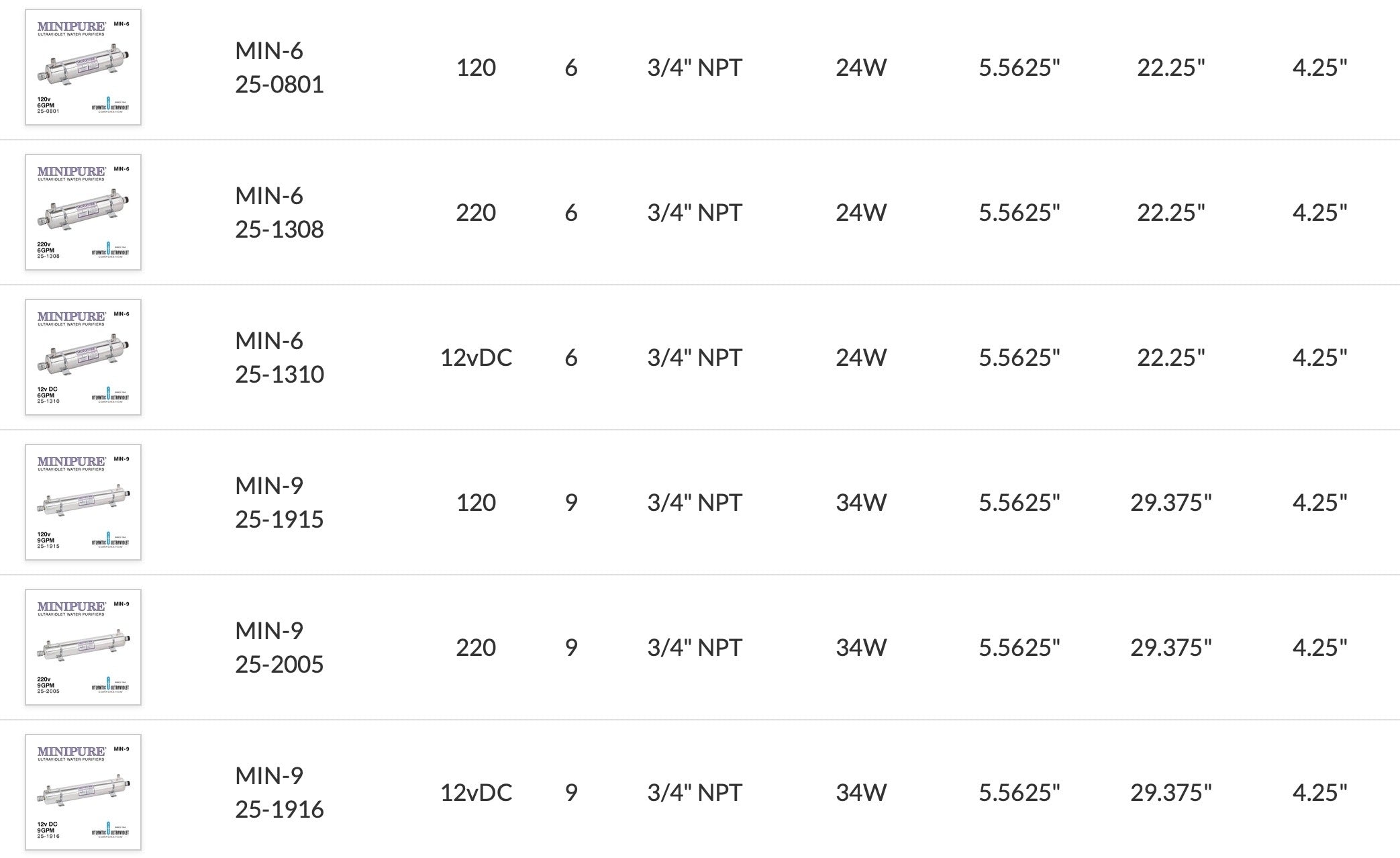Click the MIN-6 25-0801 model name
Viewport: 1400px width, 858px height.
pyautogui.click(x=279, y=67)
